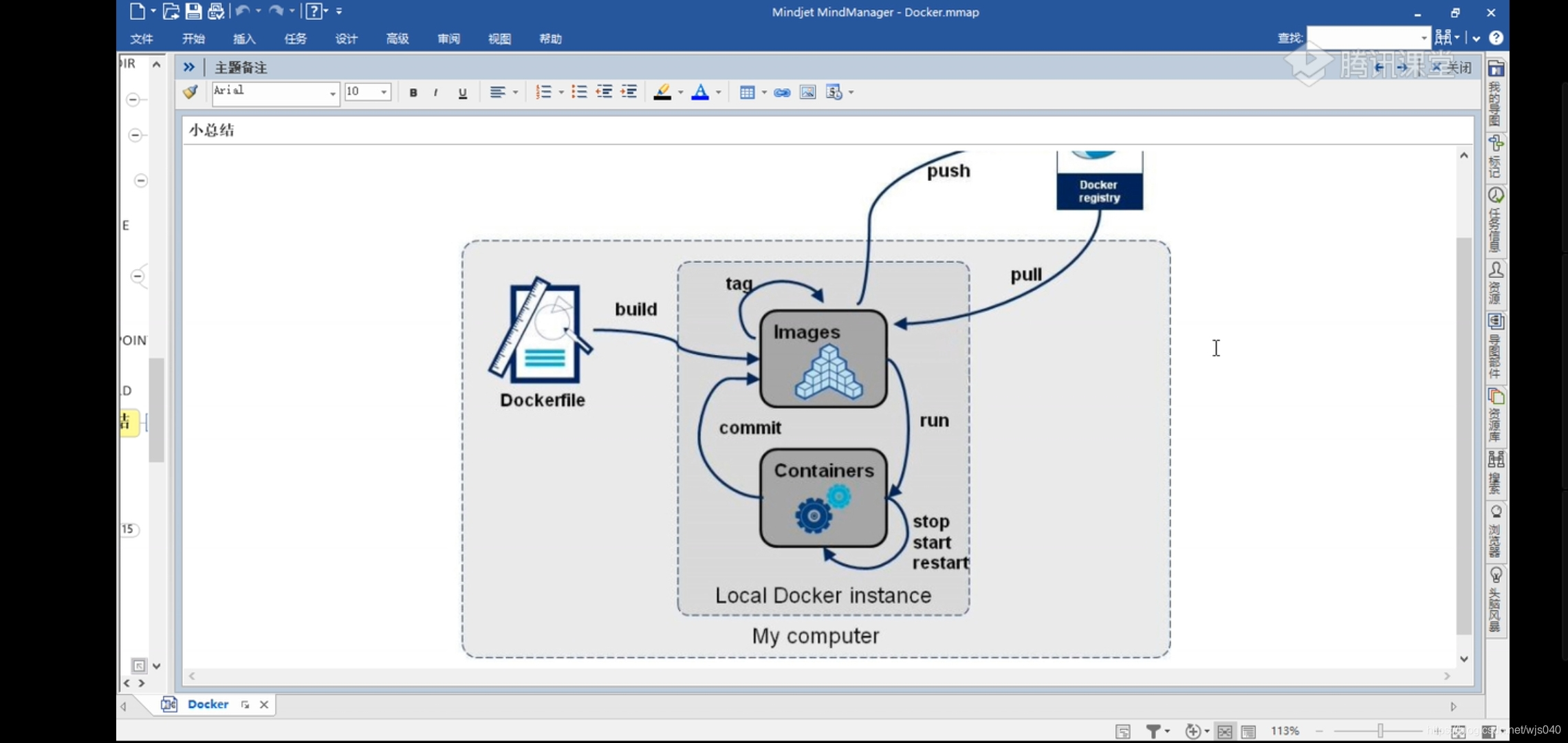Open the 我的导图 side panel tab

click(x=1495, y=95)
